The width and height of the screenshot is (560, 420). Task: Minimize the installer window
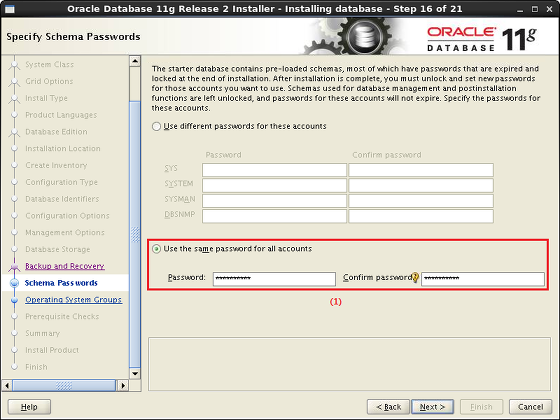520,9
